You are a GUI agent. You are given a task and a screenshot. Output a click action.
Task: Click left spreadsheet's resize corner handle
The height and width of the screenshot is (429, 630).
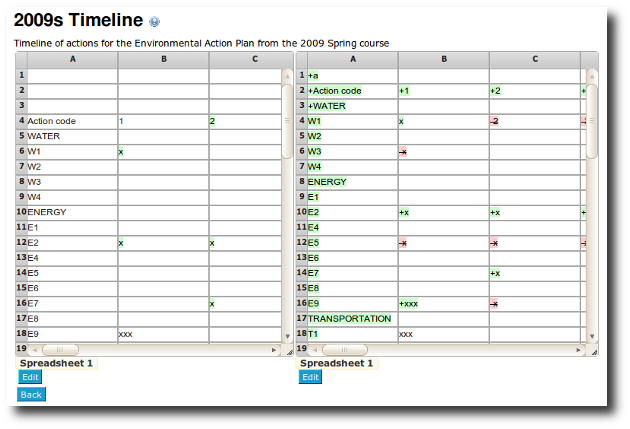[289, 352]
